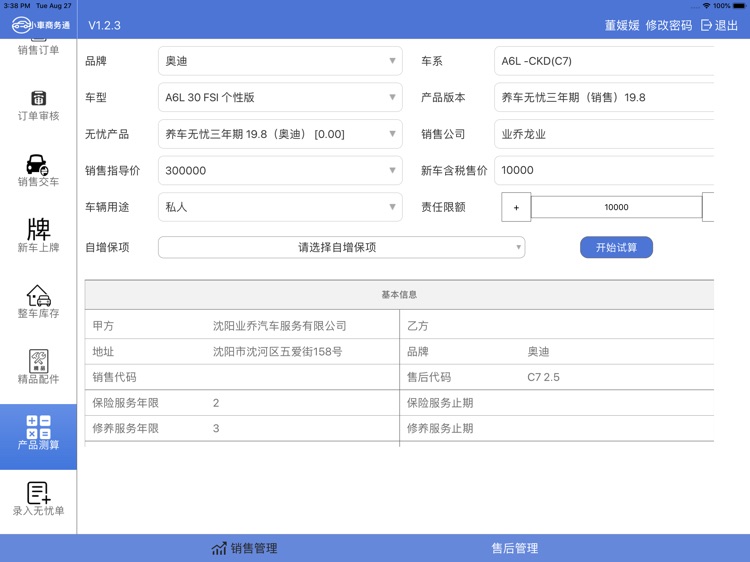Click 售后代码 value C7 2.5
The height and width of the screenshot is (562, 750).
pos(543,377)
